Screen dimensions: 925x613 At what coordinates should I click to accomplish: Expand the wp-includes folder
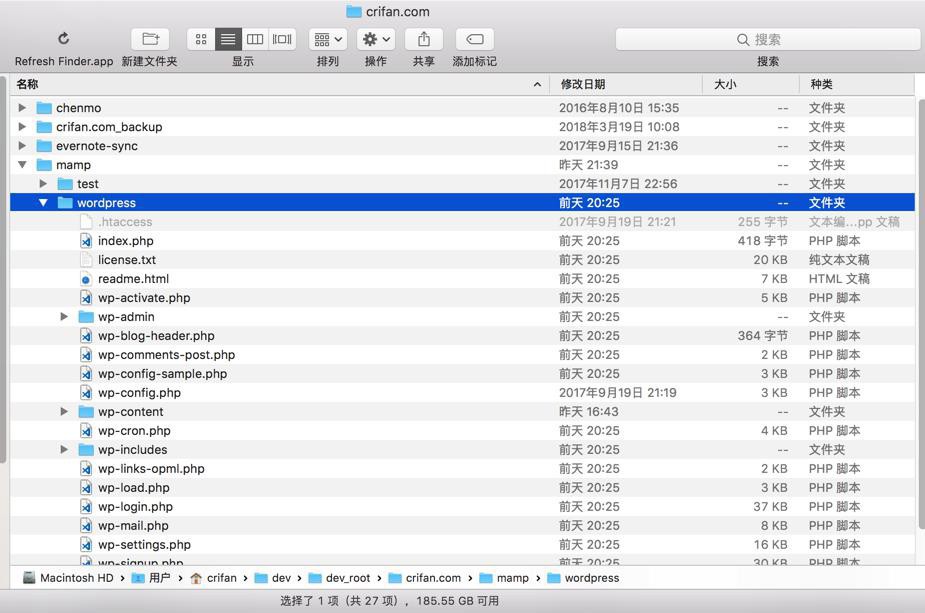click(x=64, y=450)
